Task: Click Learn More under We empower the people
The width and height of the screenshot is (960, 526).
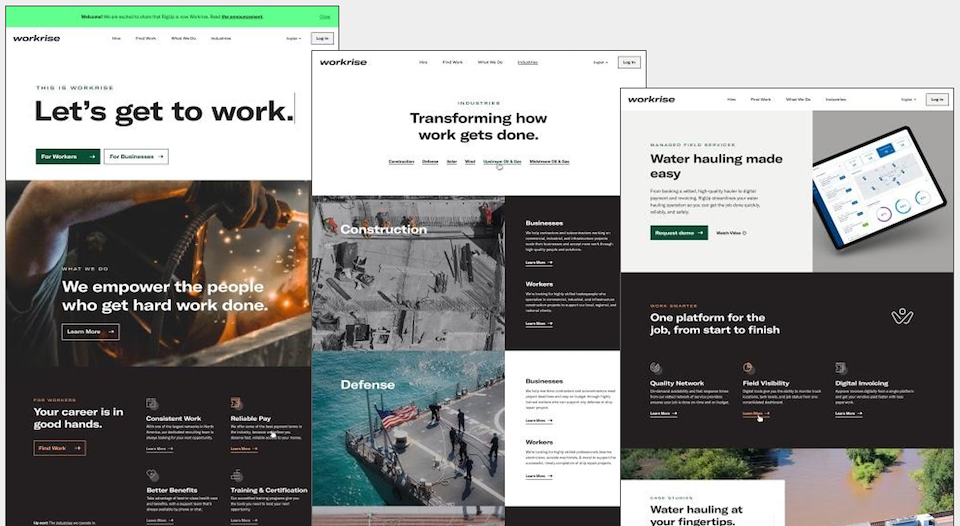Action: point(91,332)
